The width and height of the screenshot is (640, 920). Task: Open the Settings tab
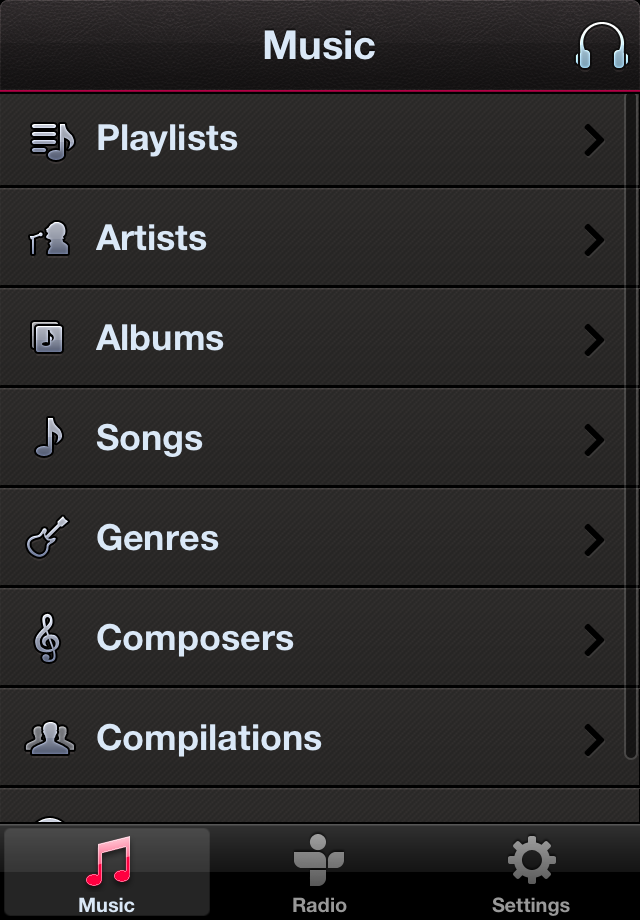coord(531,873)
